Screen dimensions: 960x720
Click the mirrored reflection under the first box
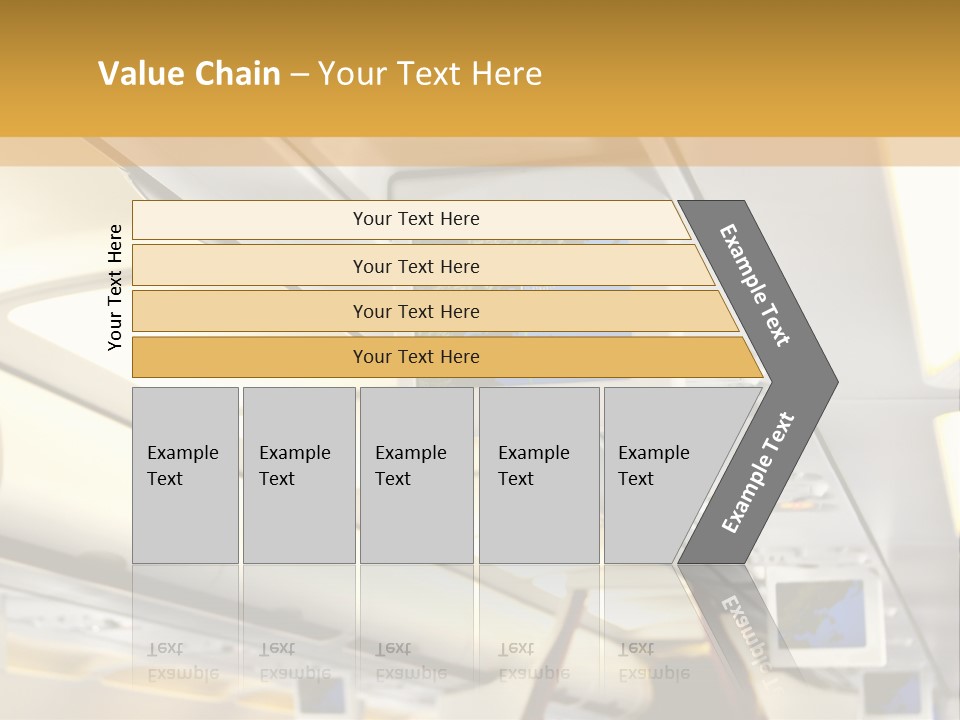[x=185, y=640]
